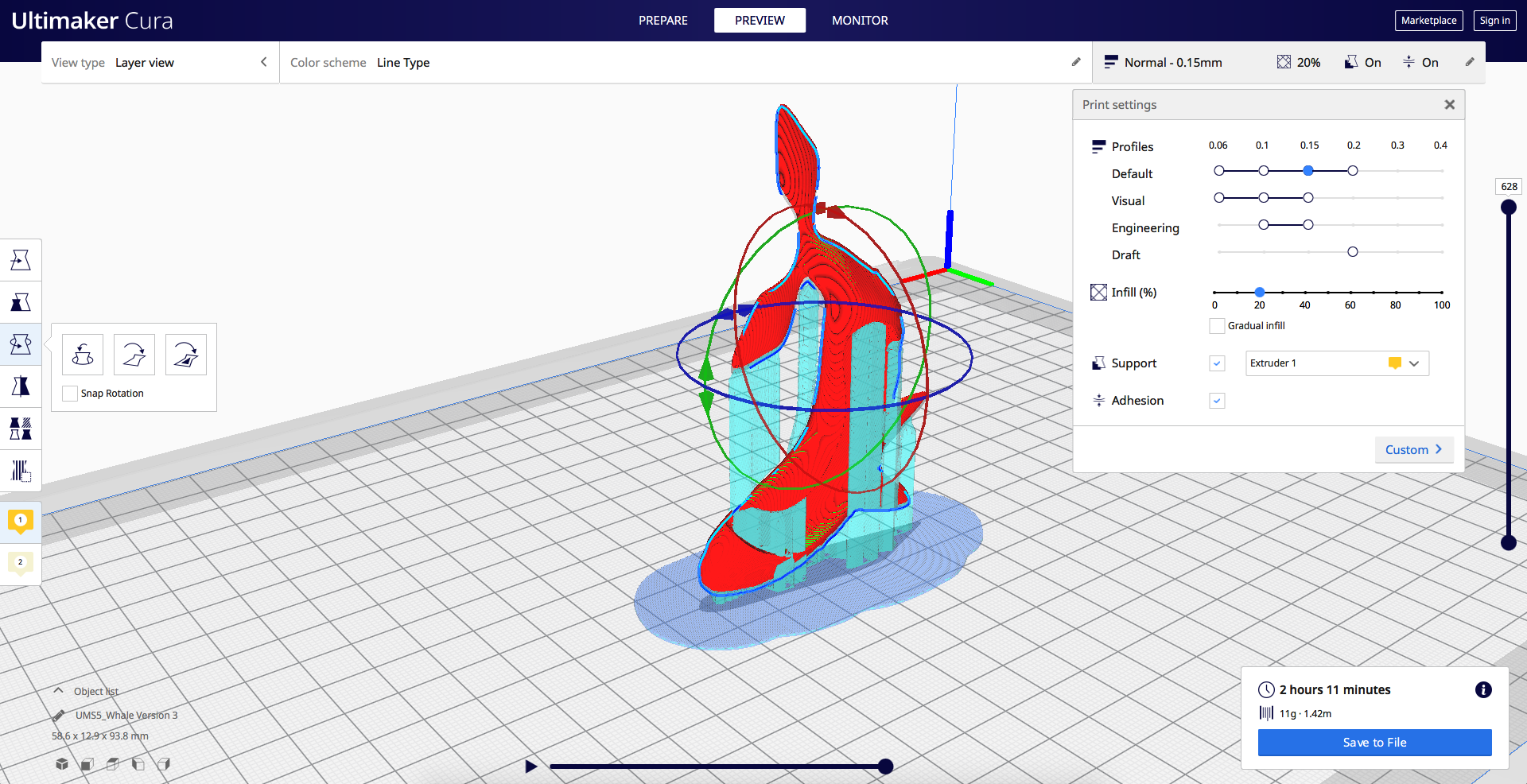
Task: Click the layer number 628 field
Action: coord(1509,187)
